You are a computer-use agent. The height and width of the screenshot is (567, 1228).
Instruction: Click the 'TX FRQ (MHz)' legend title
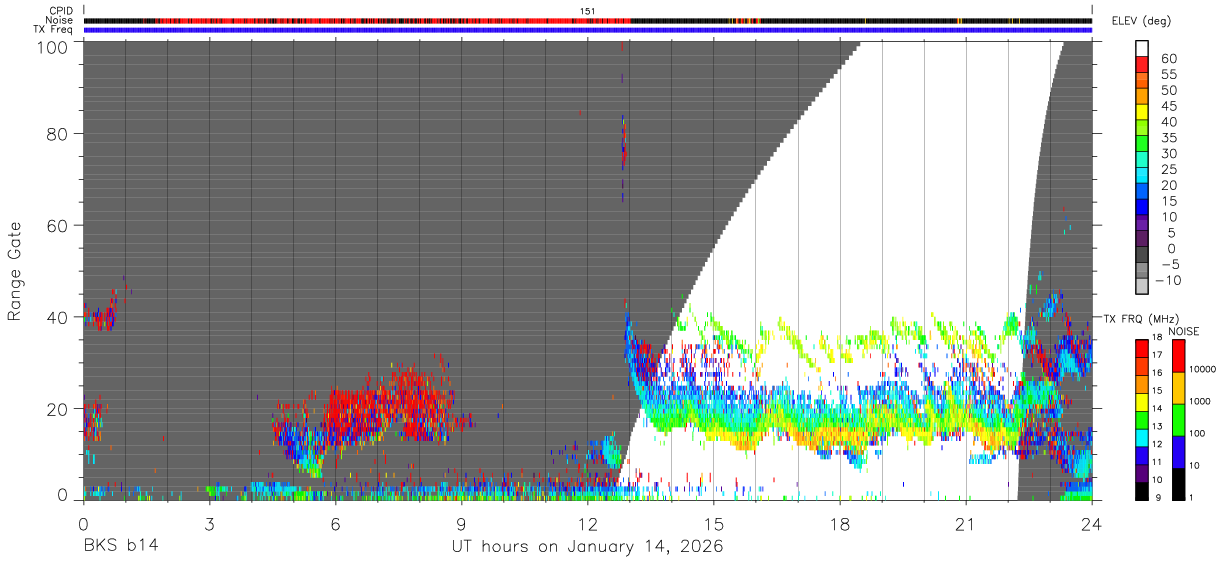pos(1141,318)
